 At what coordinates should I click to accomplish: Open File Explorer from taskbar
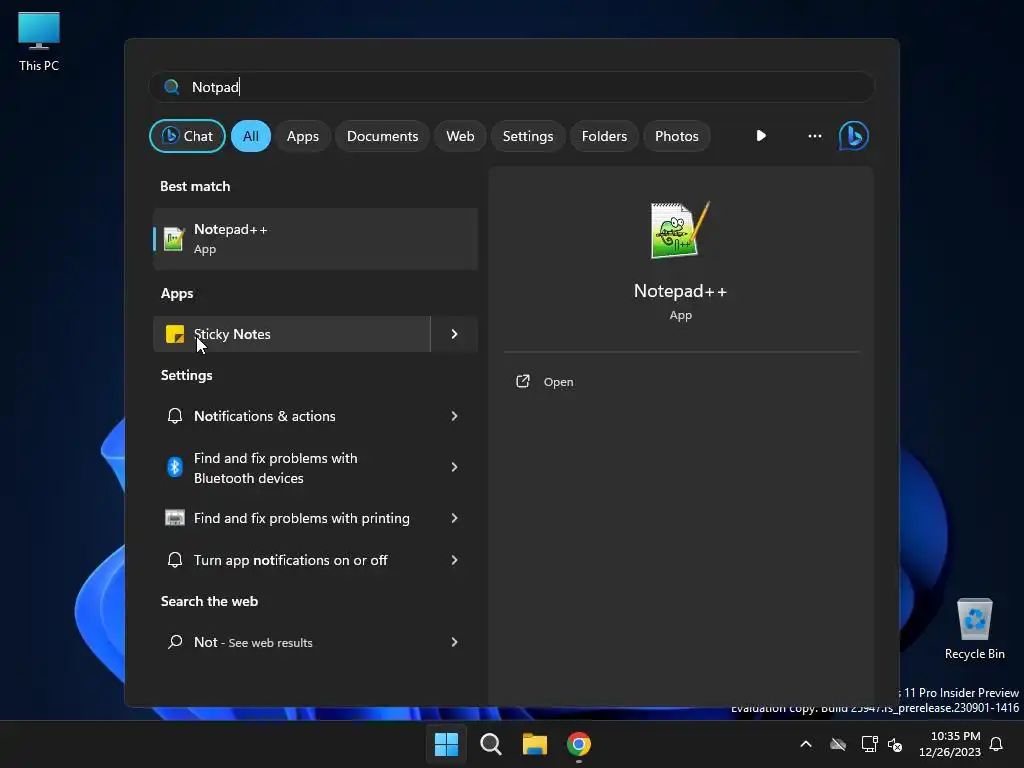(535, 744)
